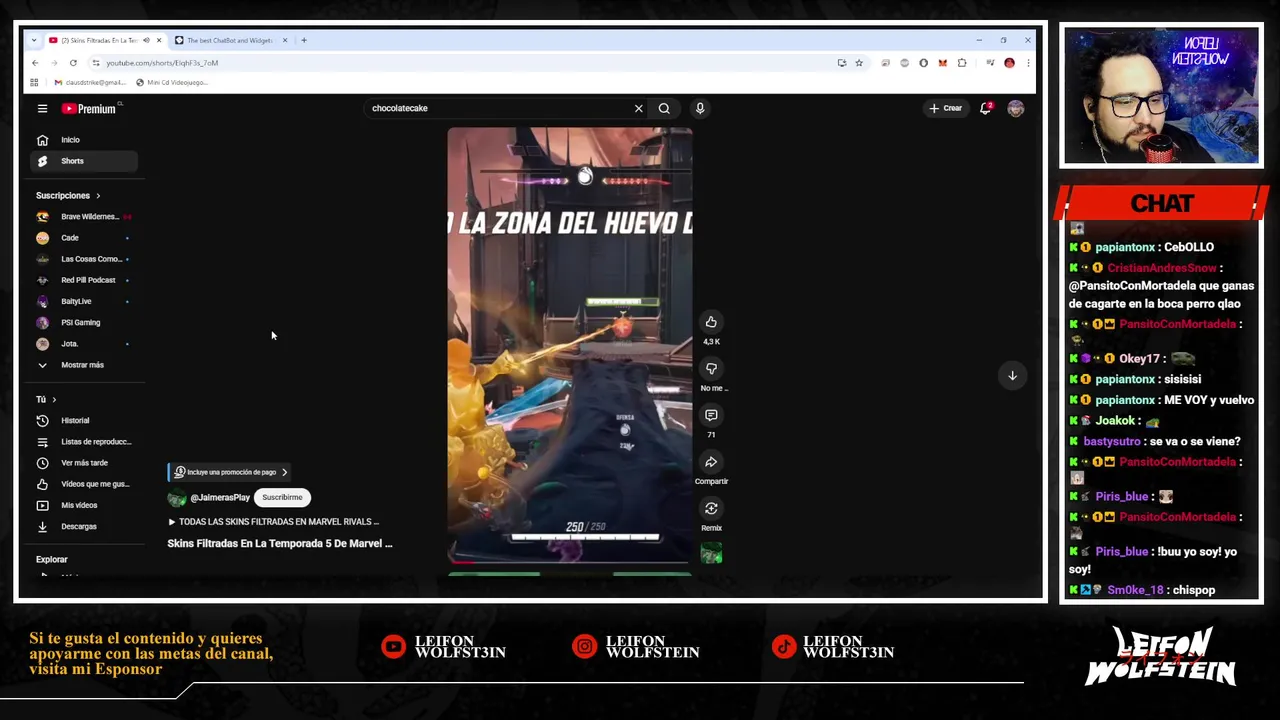Open Historial in the sidebar
This screenshot has height=720, width=1280.
[x=84, y=421]
